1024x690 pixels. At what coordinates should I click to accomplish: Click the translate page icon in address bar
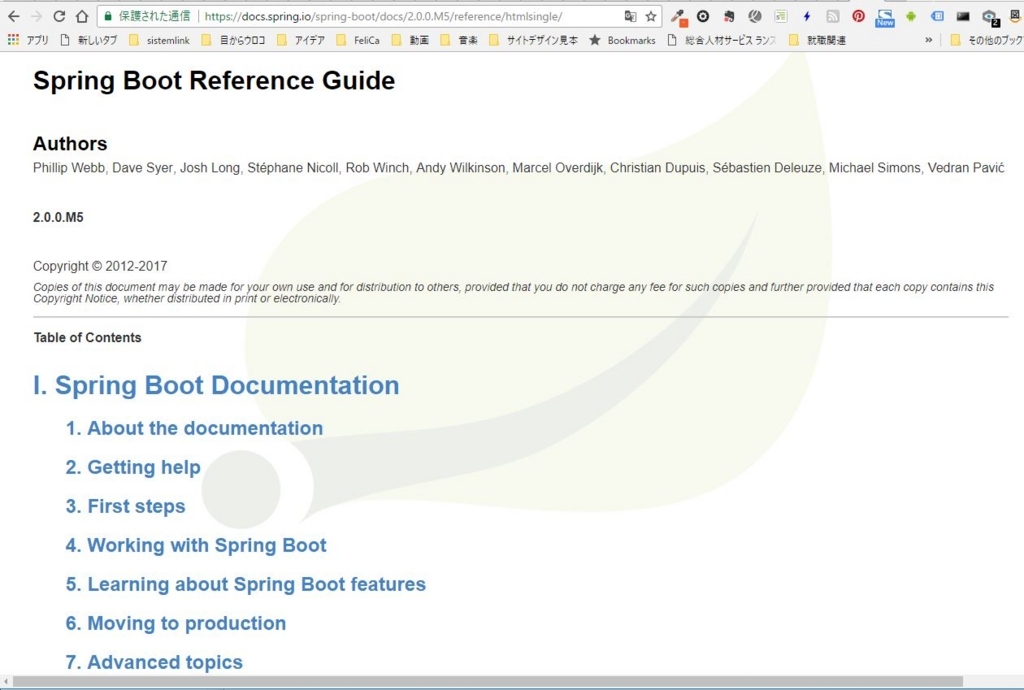(x=630, y=16)
